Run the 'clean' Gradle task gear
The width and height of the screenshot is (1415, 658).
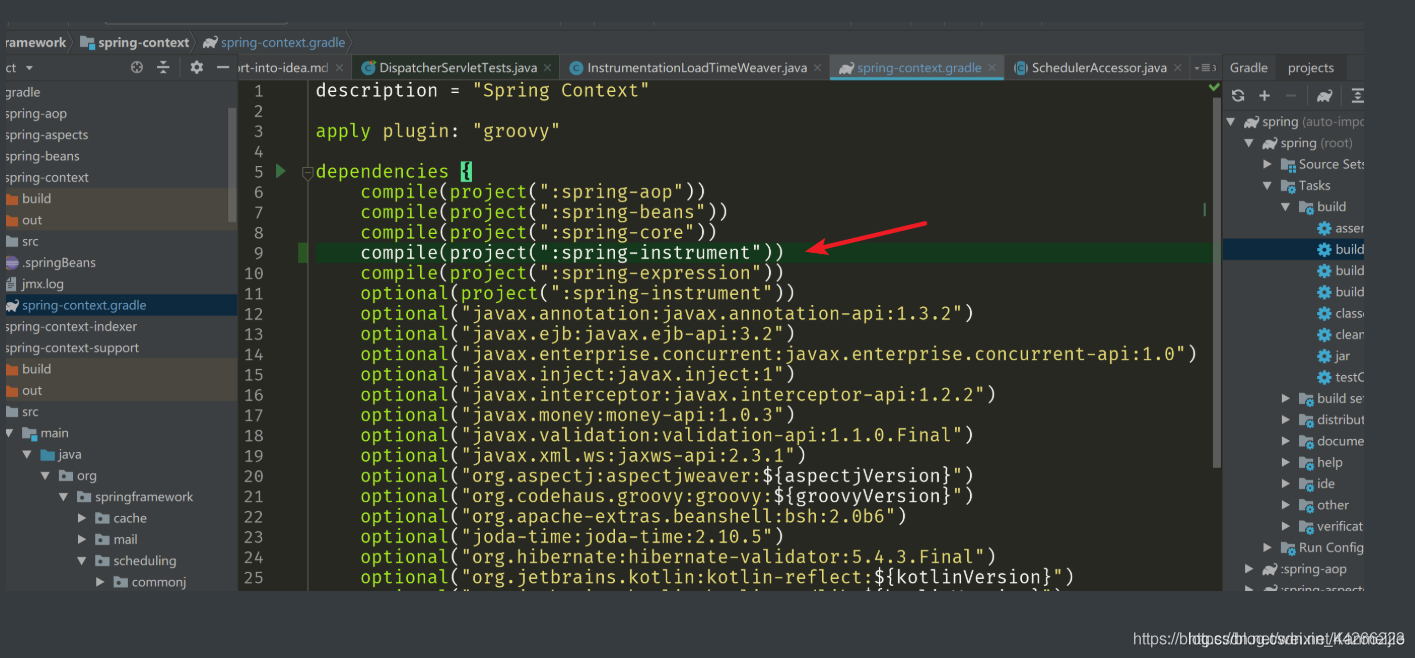click(1324, 335)
